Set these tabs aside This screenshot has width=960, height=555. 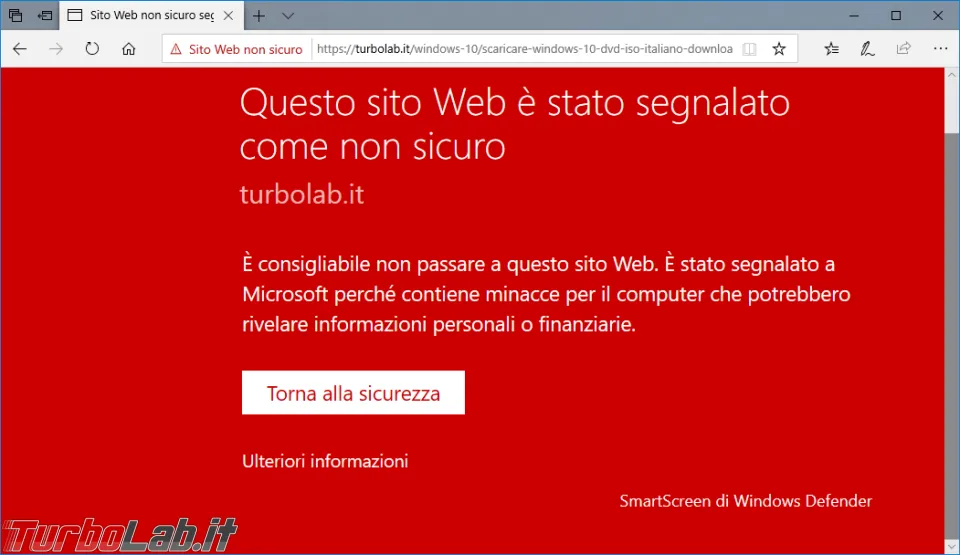point(45,15)
